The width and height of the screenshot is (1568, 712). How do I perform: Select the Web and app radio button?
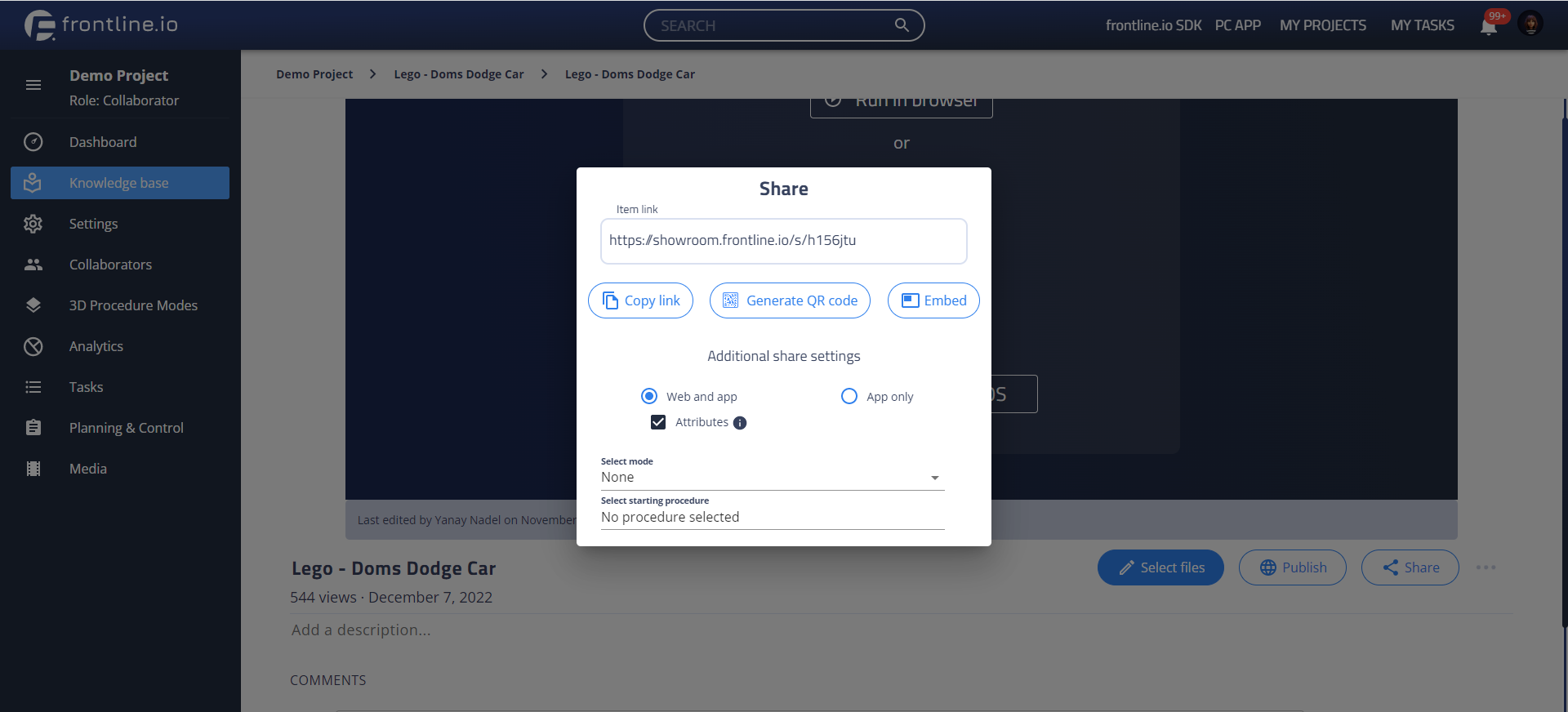click(649, 396)
